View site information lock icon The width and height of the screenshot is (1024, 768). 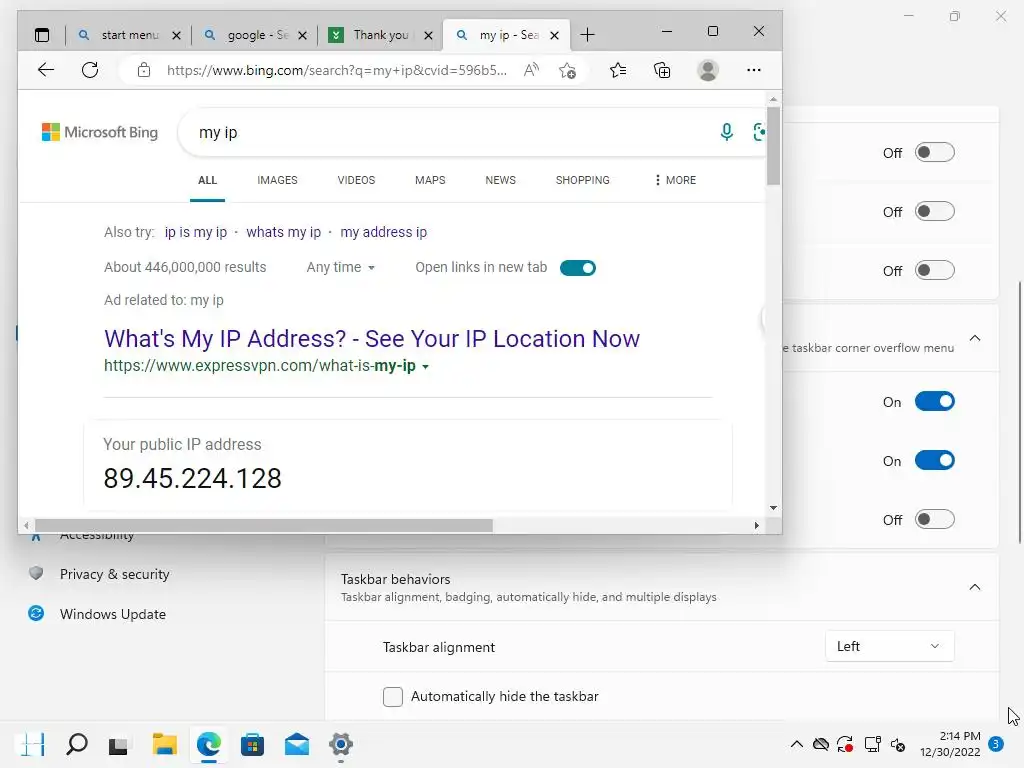pos(144,70)
